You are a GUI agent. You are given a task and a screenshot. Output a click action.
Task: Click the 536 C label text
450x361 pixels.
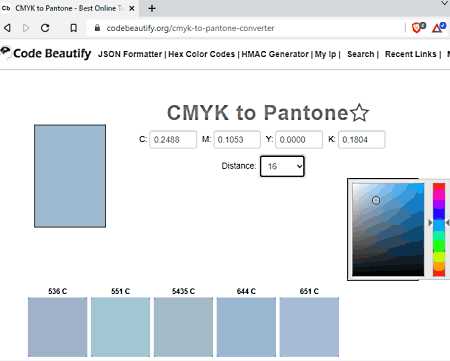tap(58, 291)
